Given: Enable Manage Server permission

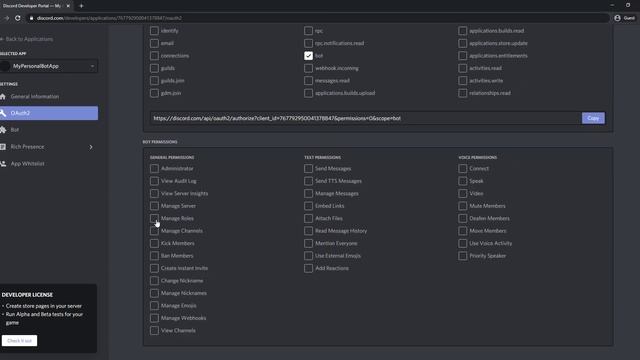Looking at the screenshot, I should coord(154,206).
